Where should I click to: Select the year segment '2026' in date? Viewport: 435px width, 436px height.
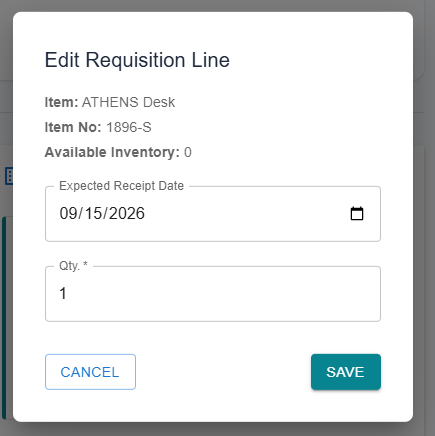(127, 213)
